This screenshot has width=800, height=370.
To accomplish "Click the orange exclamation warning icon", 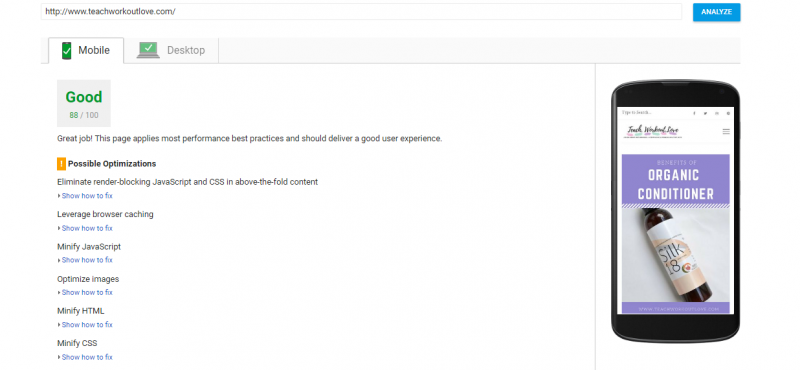I will (x=61, y=164).
